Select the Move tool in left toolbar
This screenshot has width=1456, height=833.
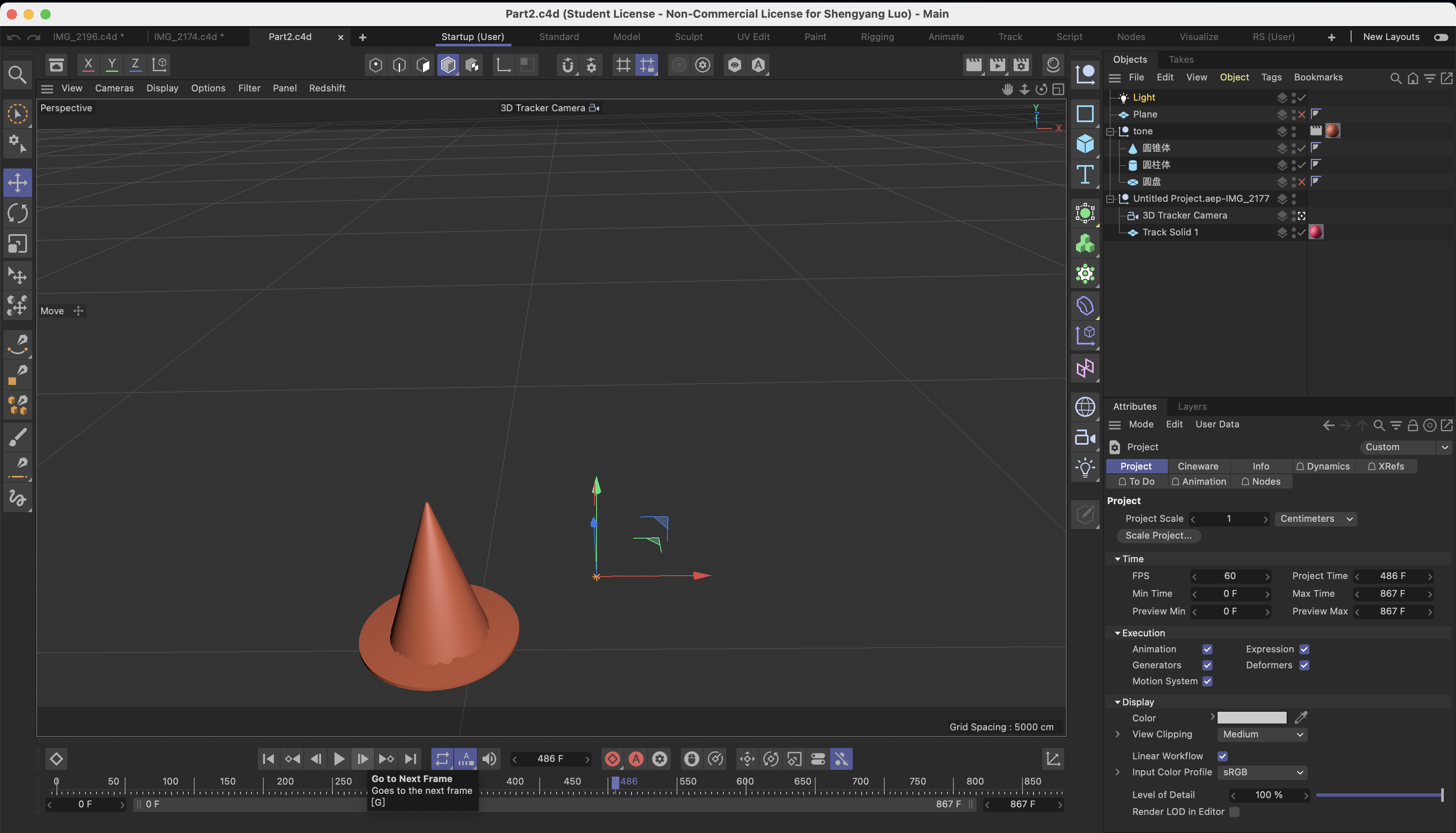[18, 183]
